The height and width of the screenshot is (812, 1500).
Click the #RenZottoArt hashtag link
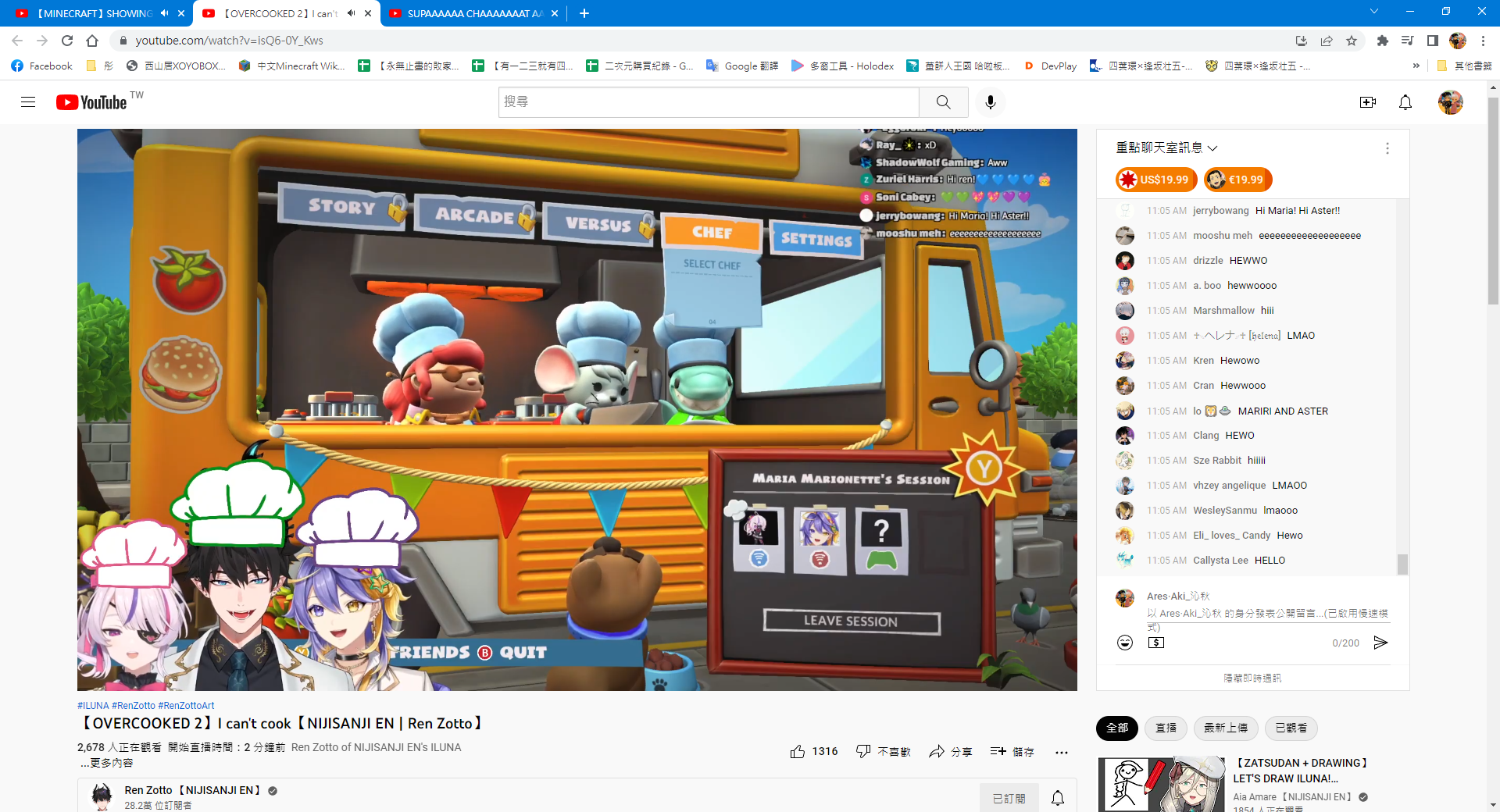(x=186, y=705)
